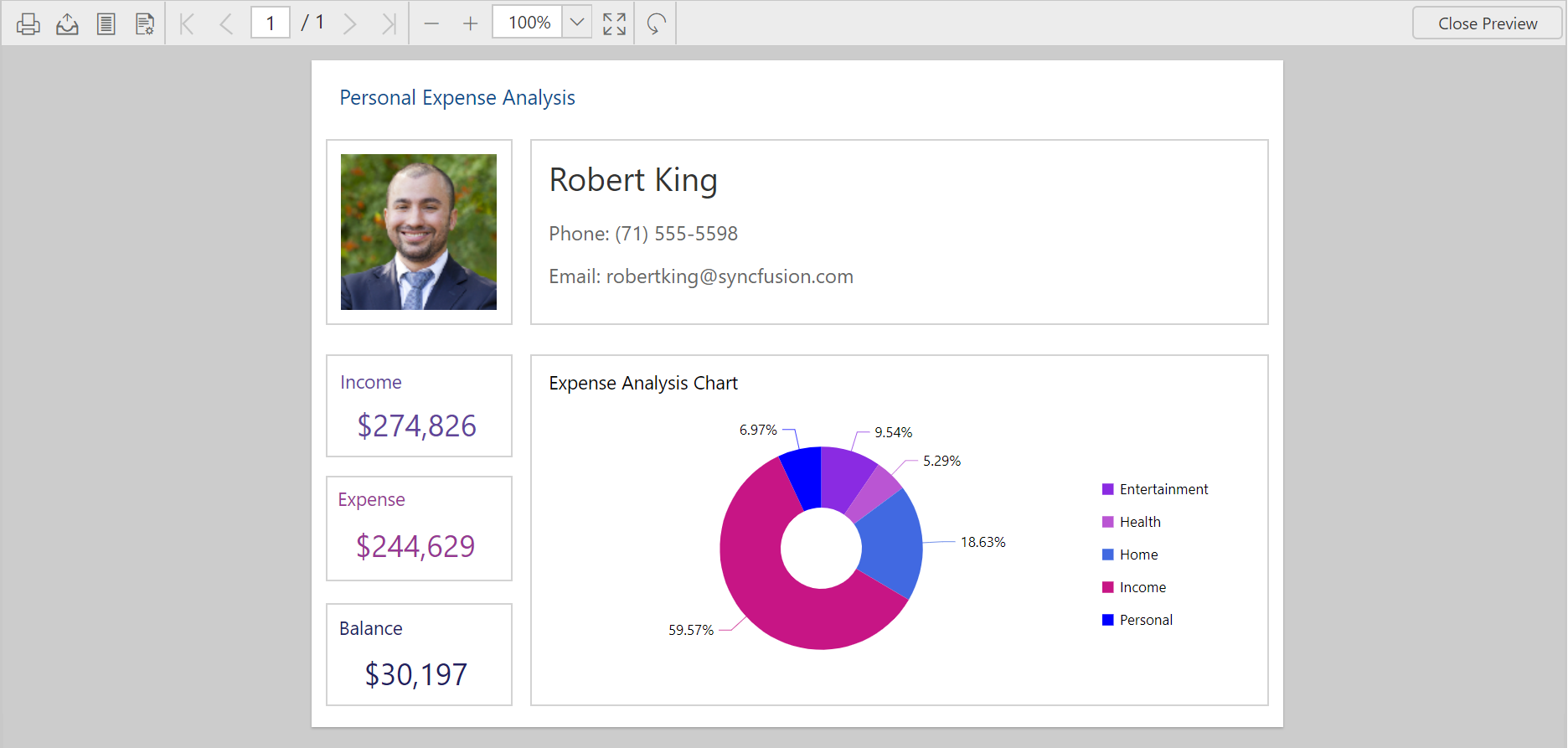Click Robert King's profile photo

(419, 232)
